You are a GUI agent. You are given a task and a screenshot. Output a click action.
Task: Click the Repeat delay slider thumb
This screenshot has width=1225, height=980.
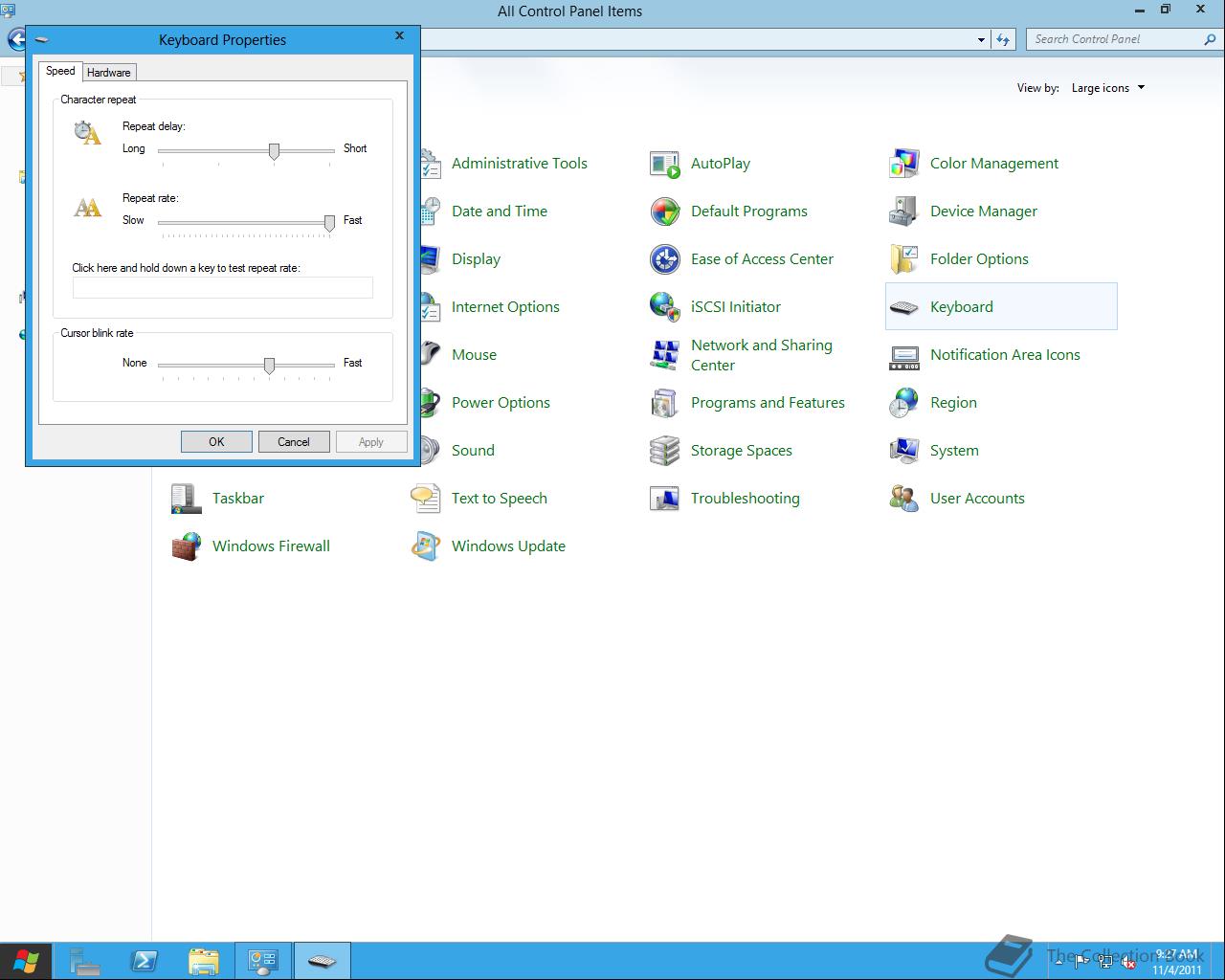(274, 151)
